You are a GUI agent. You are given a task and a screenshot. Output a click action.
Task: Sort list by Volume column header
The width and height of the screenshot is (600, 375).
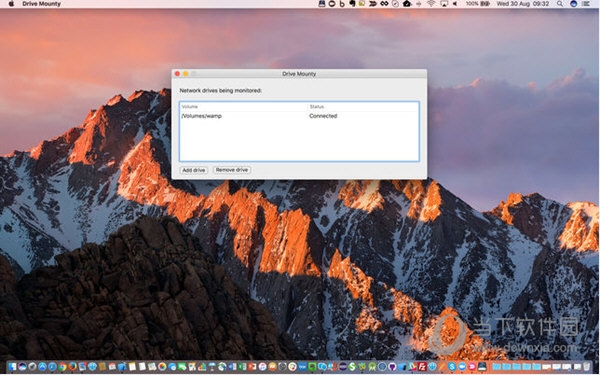click(x=190, y=107)
